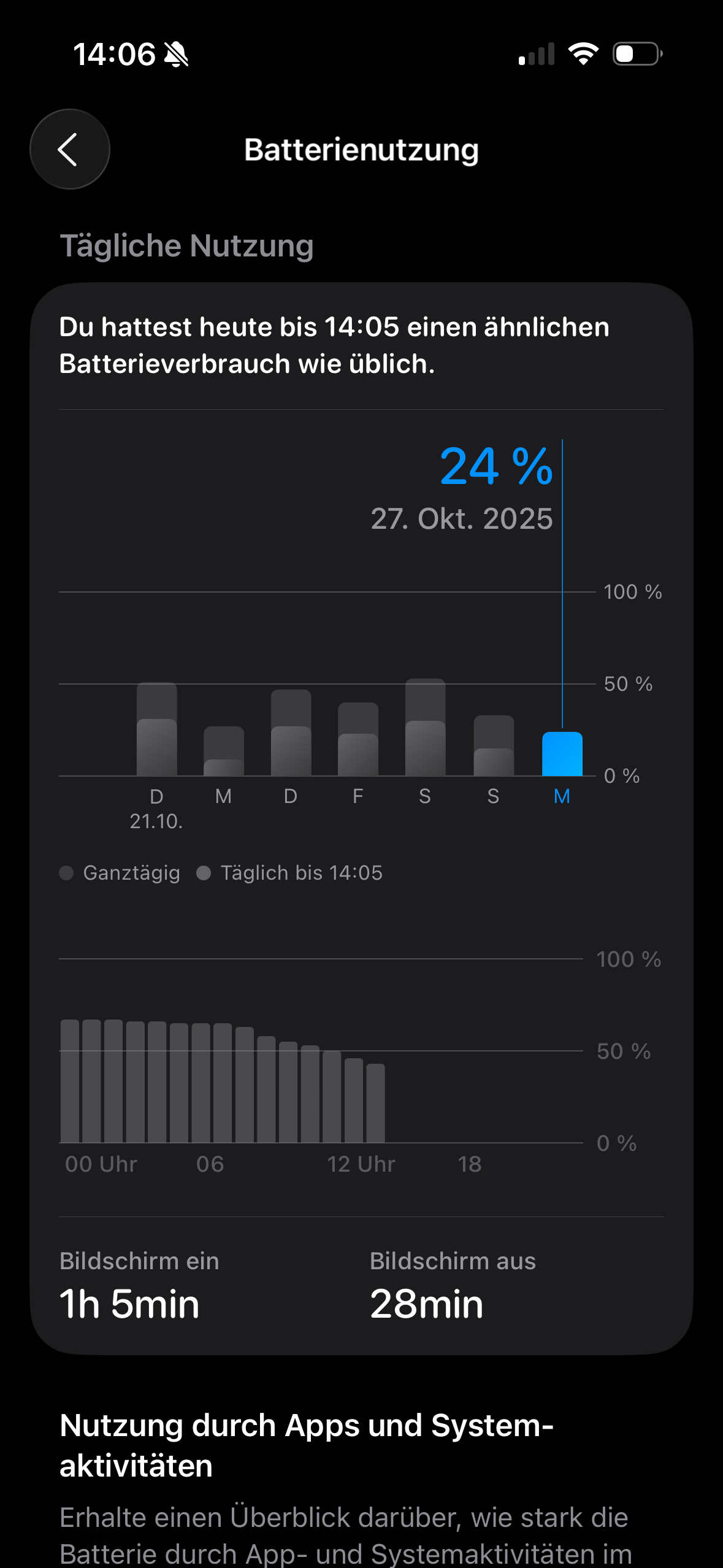Tap the Bildschirm aus 28min value
The image size is (723, 1568).
point(426,1304)
